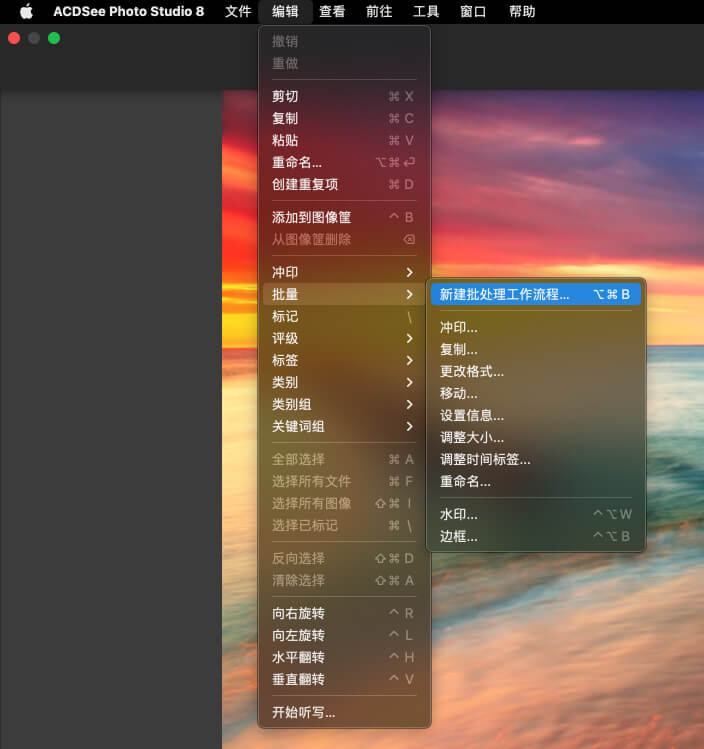Choose 水印... in the batch submenu
The image size is (704, 749).
tap(535, 514)
